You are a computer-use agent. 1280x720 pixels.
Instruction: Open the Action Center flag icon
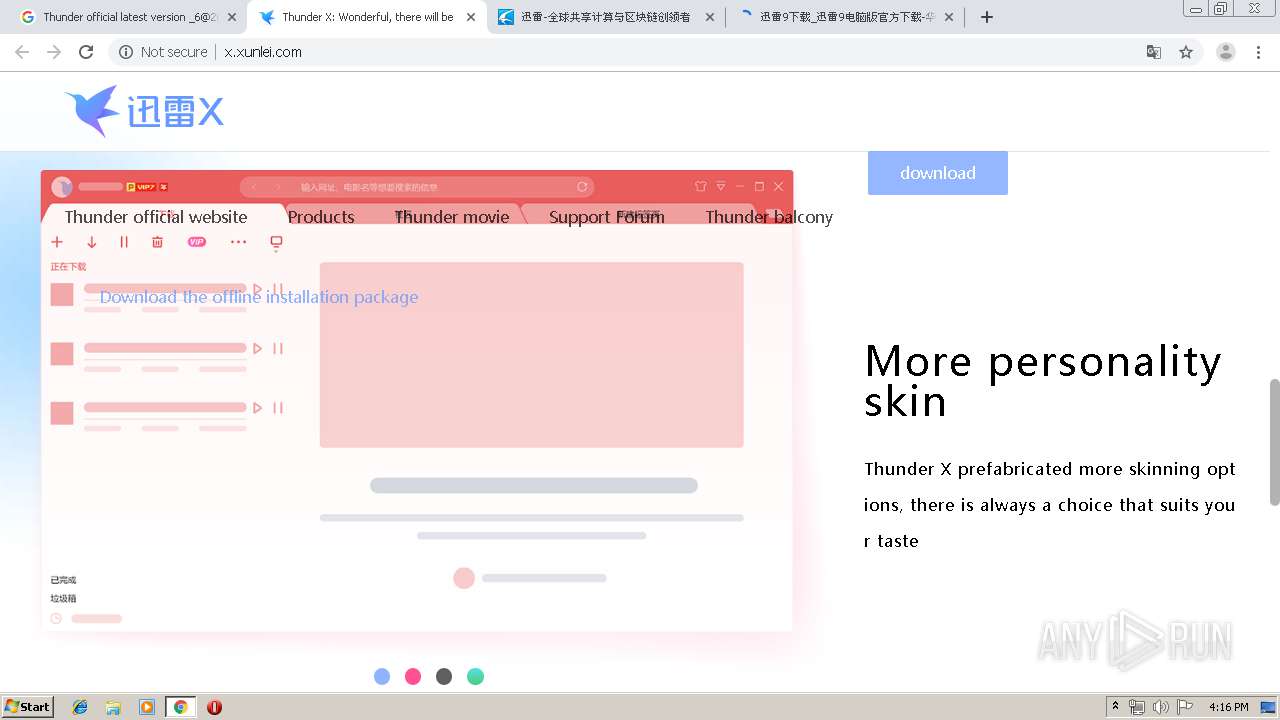(1185, 707)
